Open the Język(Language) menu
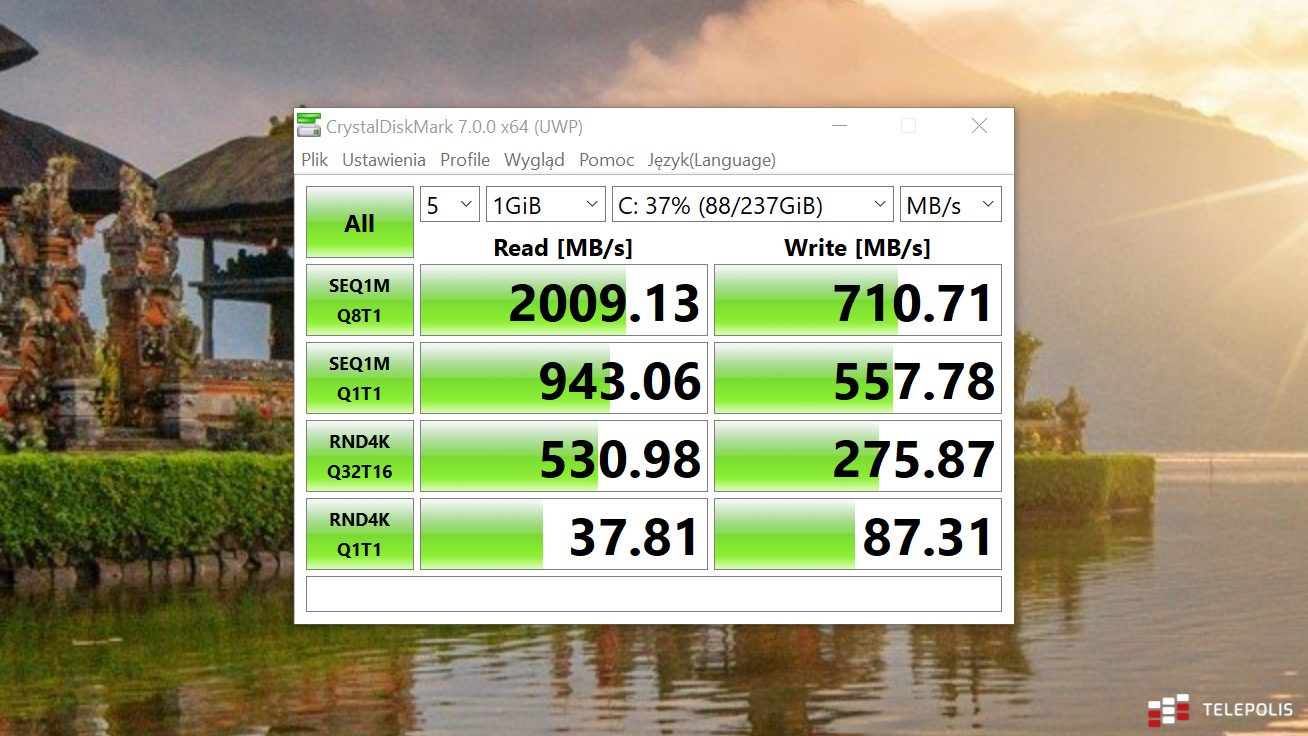This screenshot has width=1308, height=736. pos(711,160)
